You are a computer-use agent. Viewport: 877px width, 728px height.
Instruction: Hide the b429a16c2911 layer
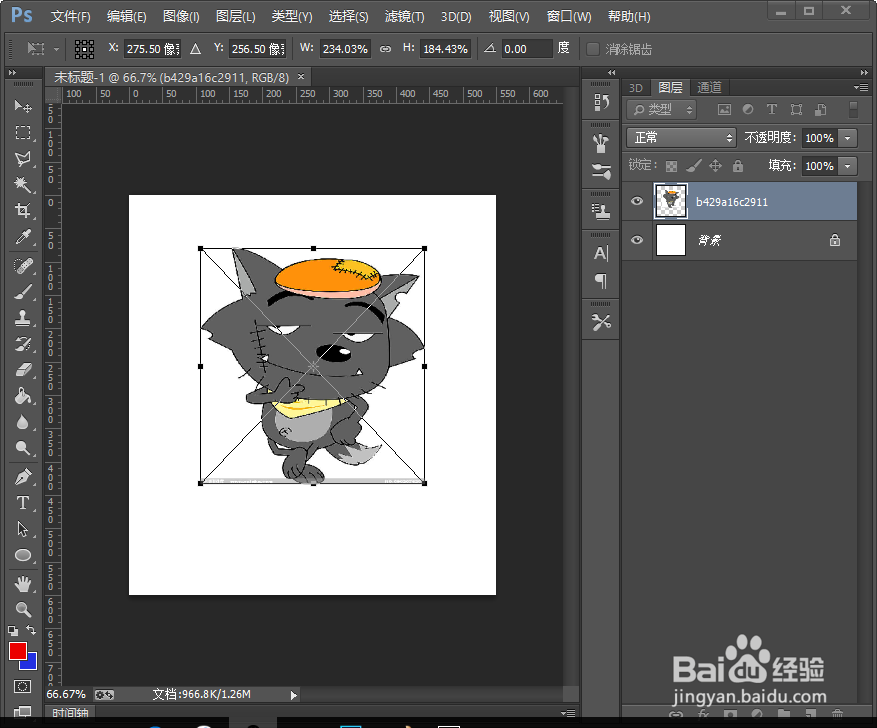[x=636, y=201]
